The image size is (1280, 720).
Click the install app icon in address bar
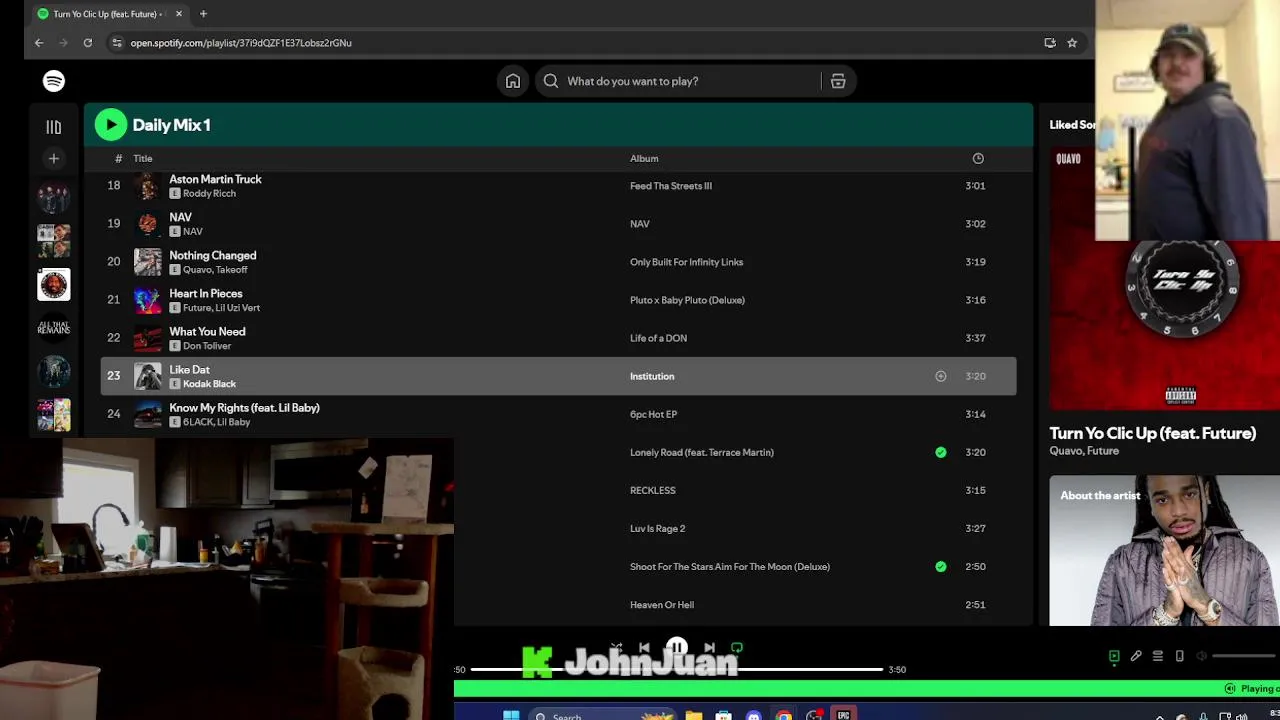tap(1050, 43)
